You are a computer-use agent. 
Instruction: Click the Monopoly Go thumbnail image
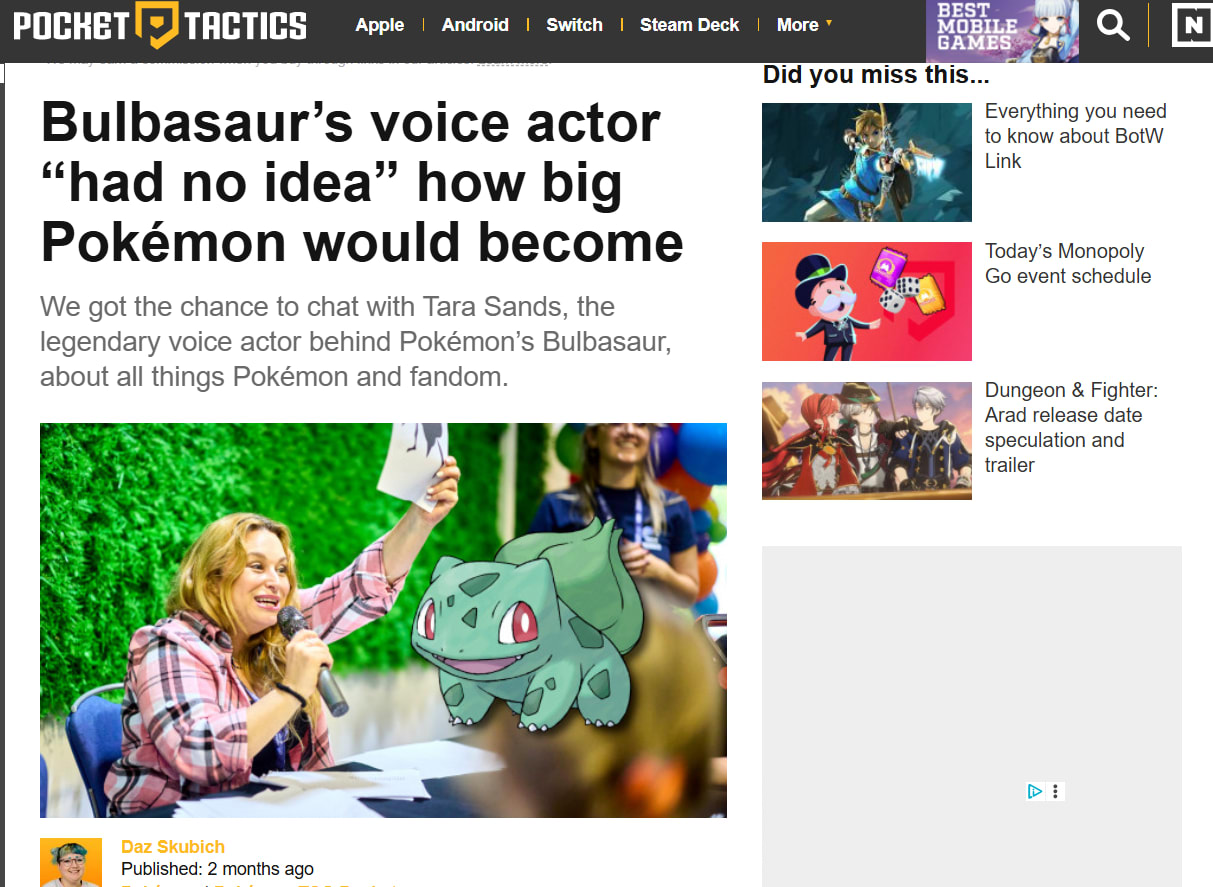(x=867, y=301)
